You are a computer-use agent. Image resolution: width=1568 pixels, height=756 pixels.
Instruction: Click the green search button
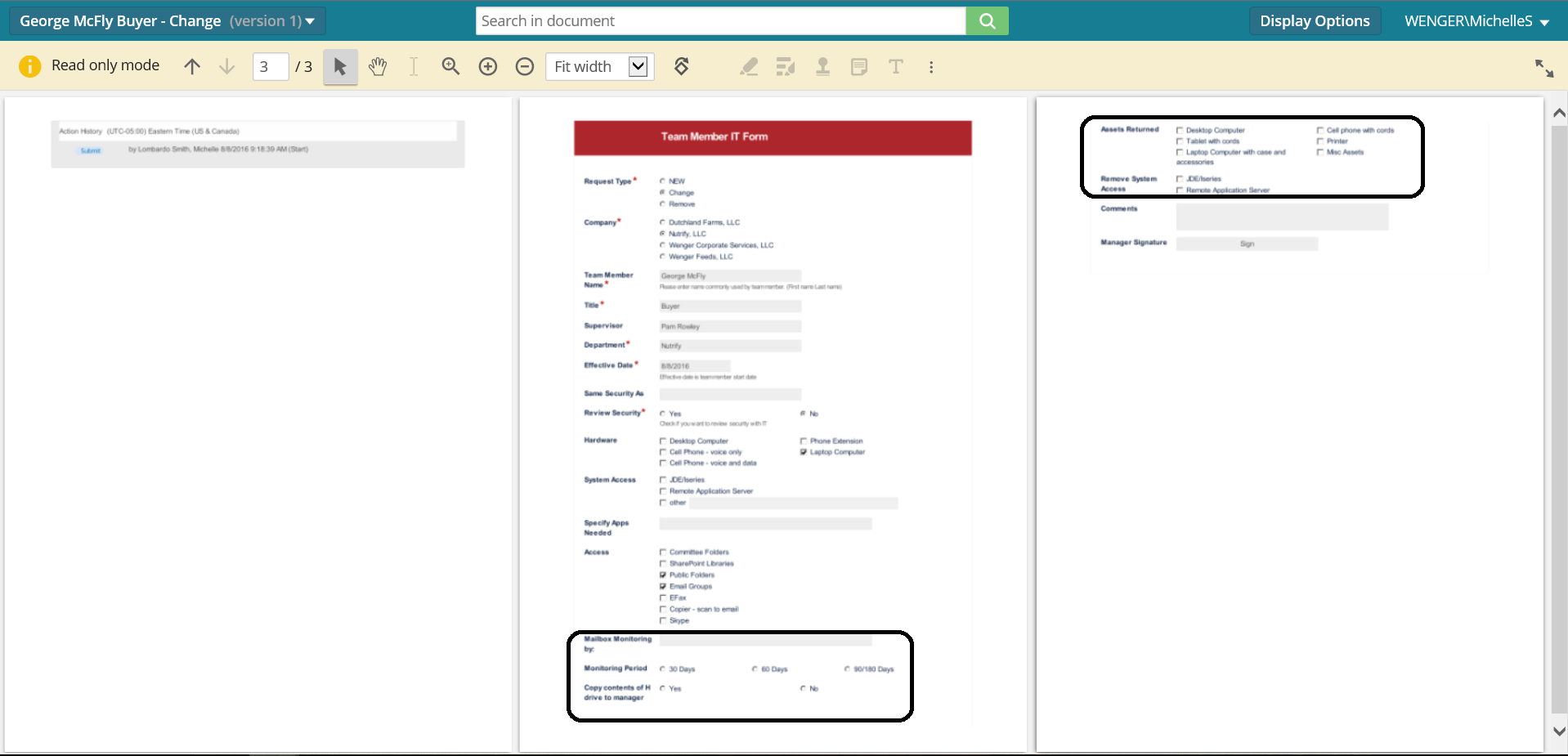point(987,21)
